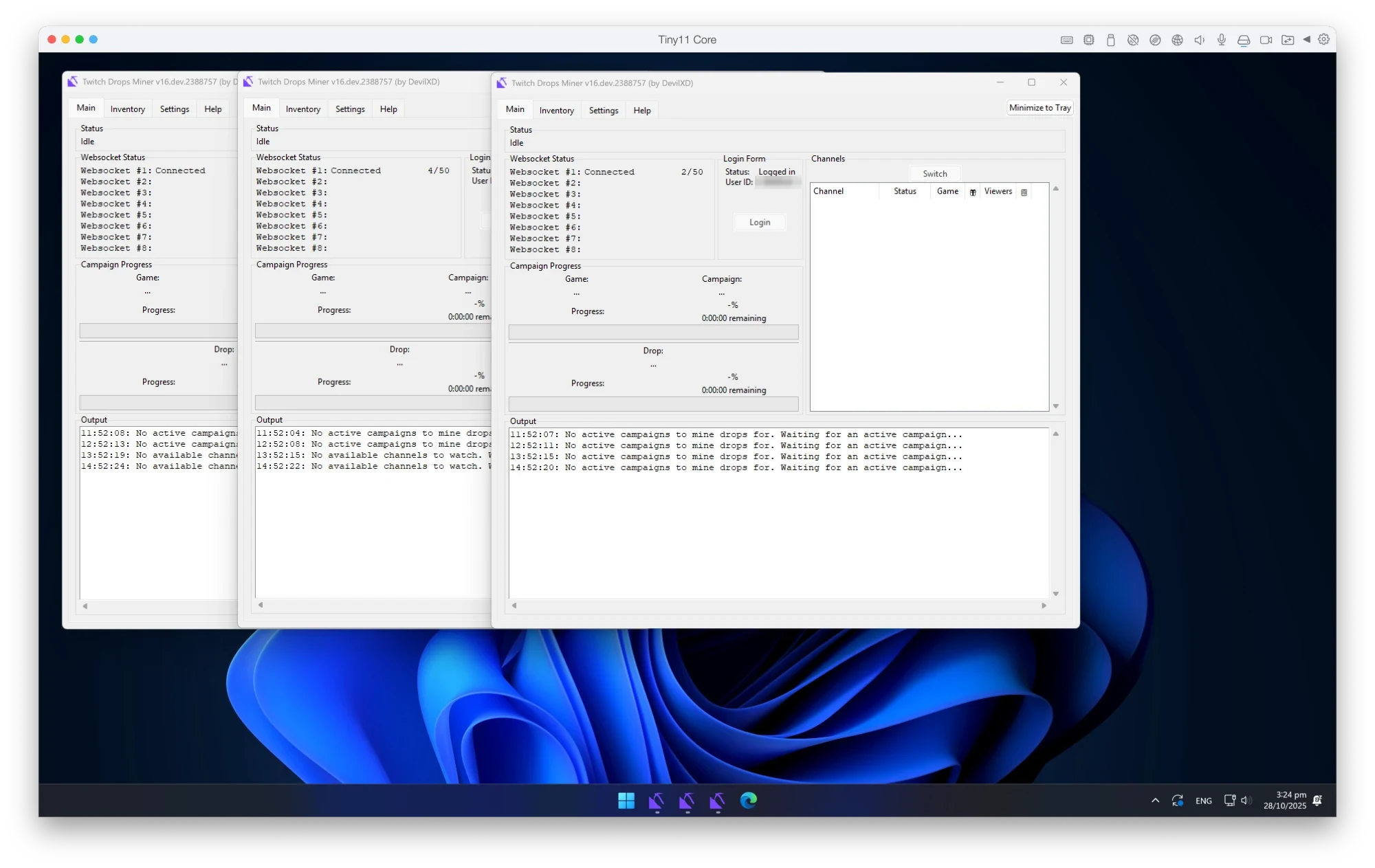Launch Microsoft Edge from the taskbar

pyautogui.click(x=748, y=800)
